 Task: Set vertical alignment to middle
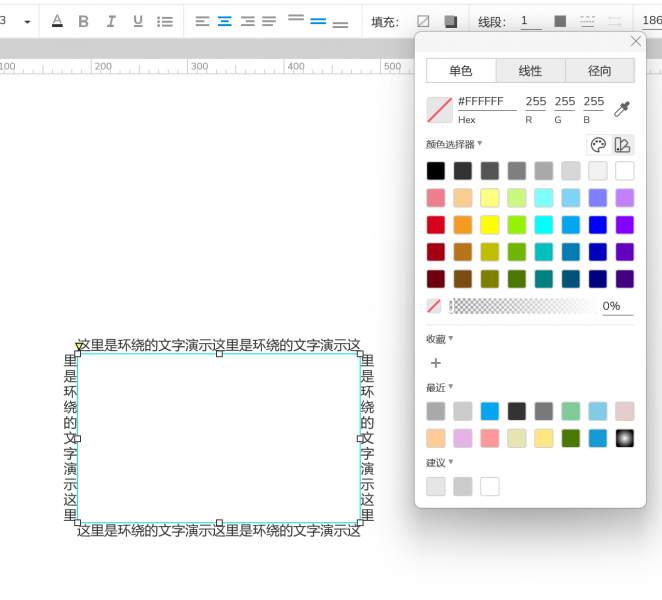[318, 21]
